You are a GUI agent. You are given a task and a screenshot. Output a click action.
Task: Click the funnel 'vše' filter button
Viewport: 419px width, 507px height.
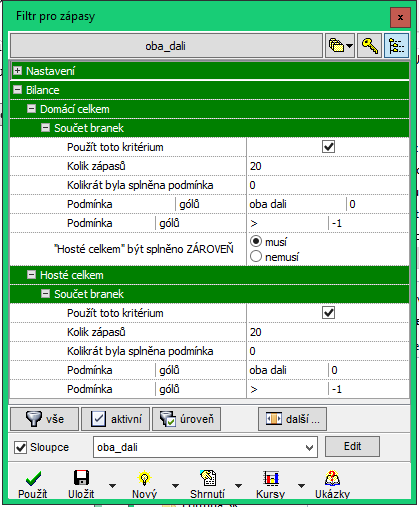[x=45, y=419]
